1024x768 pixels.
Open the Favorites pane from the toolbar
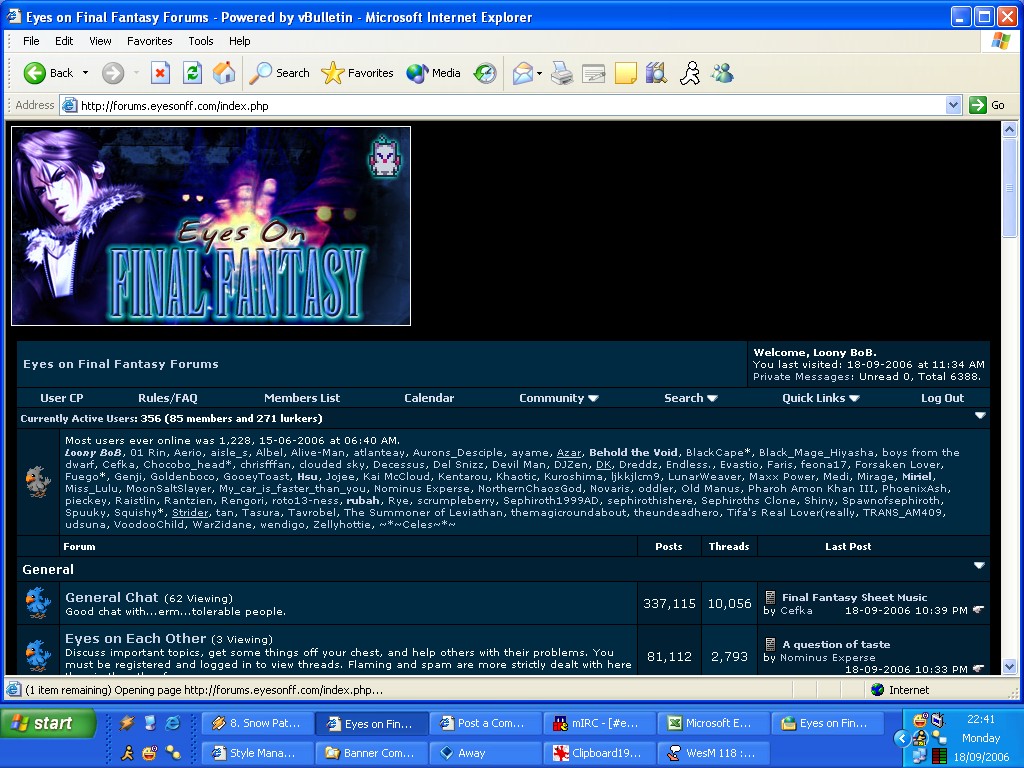[357, 73]
